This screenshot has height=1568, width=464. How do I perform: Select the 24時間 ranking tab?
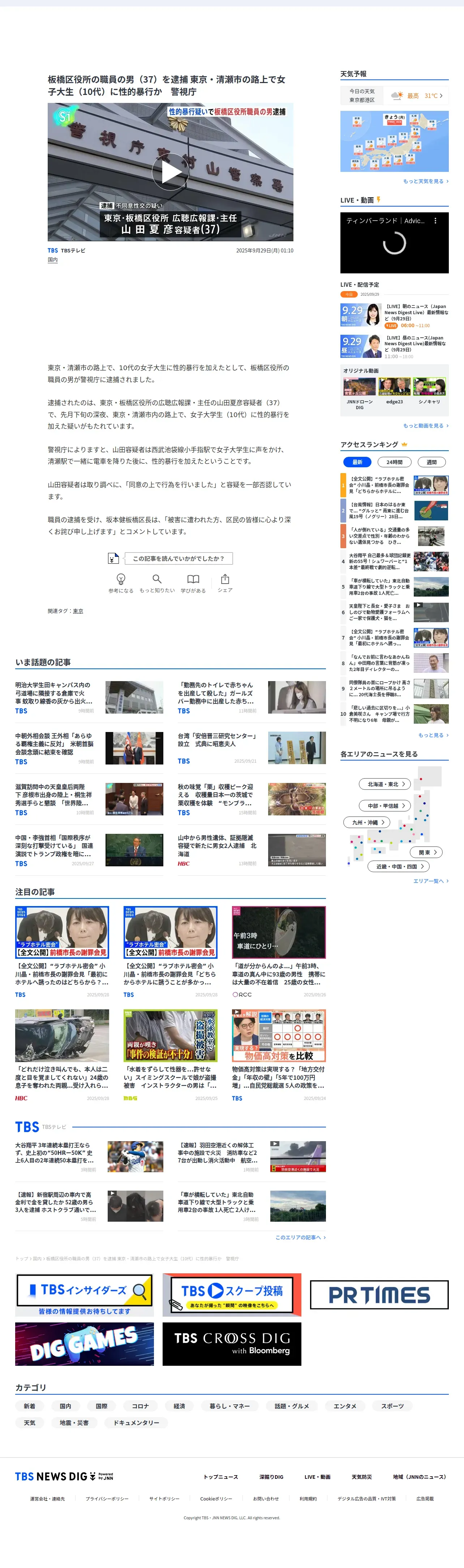(x=394, y=462)
